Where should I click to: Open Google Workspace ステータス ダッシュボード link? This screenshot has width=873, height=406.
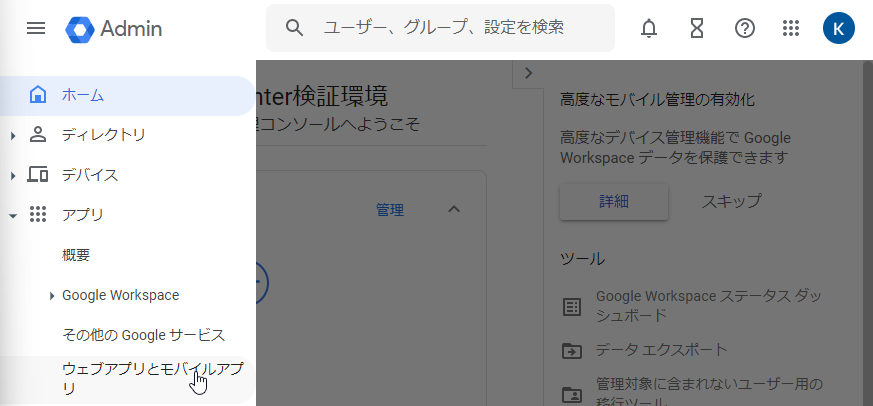coord(709,306)
